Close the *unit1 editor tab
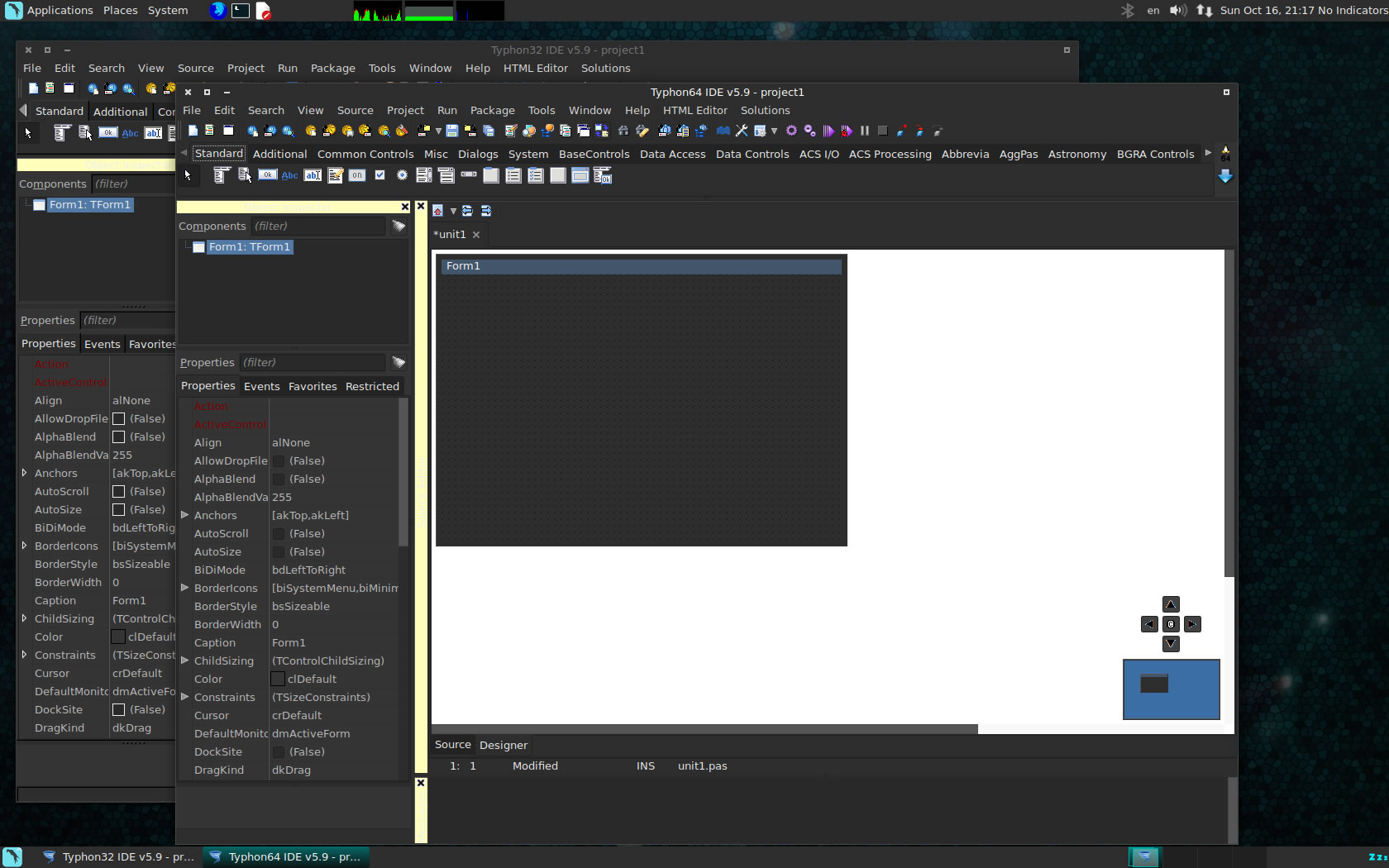Screen dimensions: 1389x868 coord(476,235)
